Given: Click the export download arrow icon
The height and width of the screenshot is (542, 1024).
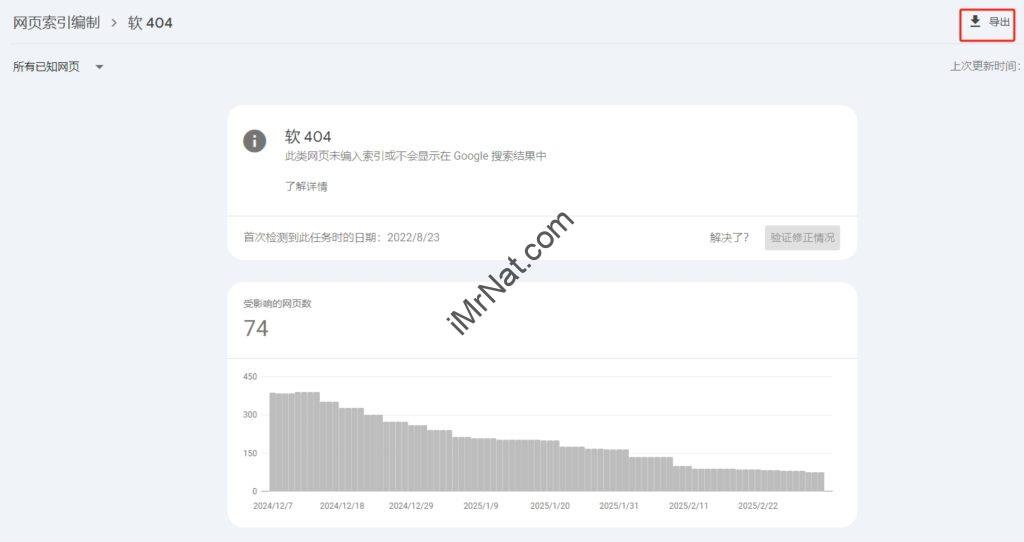Looking at the screenshot, I should 974,22.
